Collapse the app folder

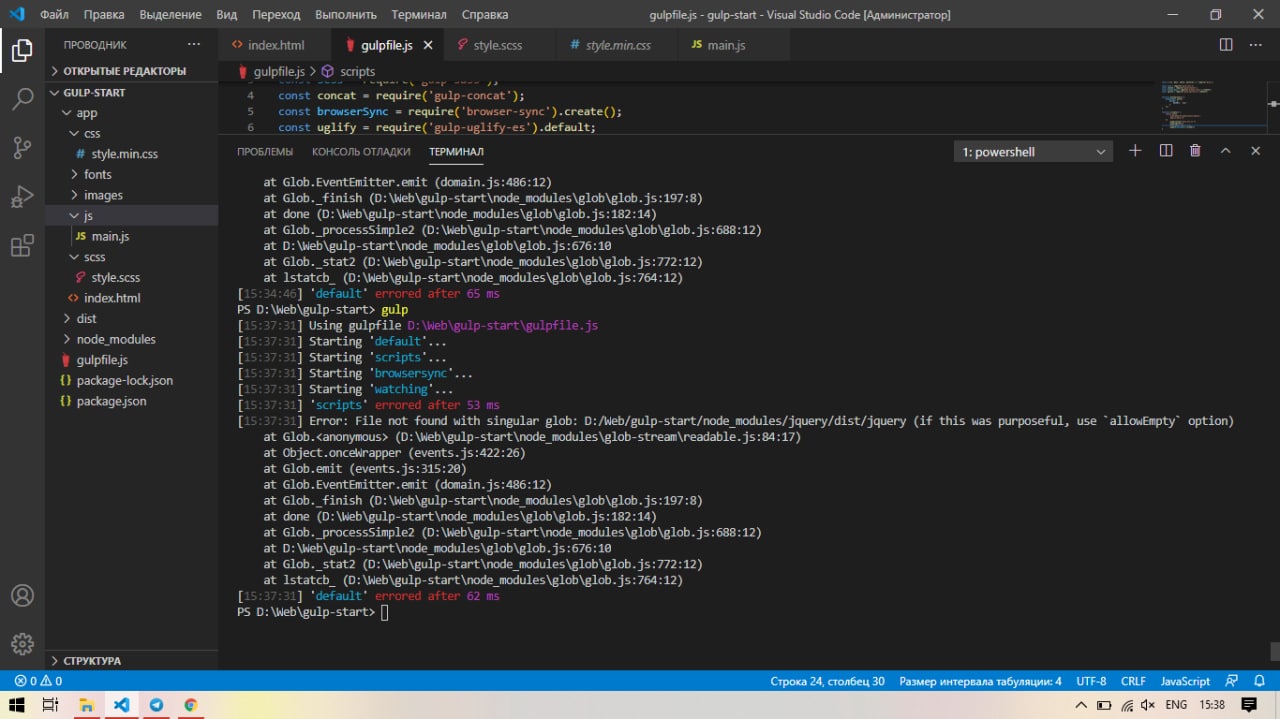click(x=131, y=113)
